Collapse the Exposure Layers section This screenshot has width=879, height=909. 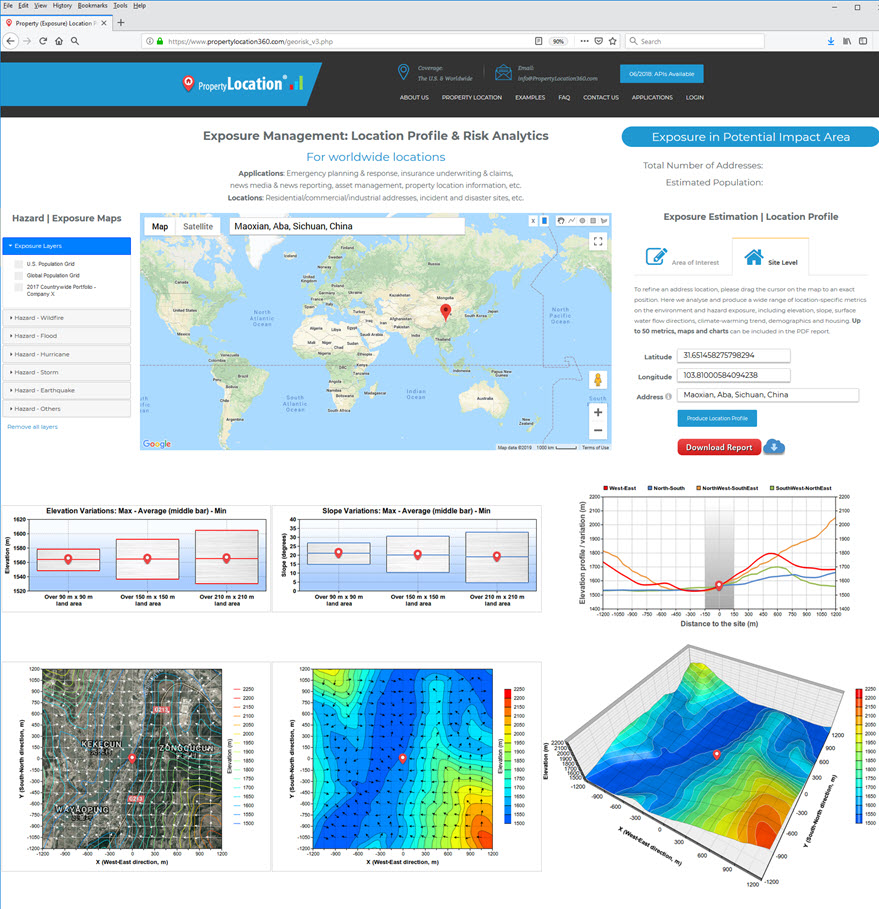point(67,246)
